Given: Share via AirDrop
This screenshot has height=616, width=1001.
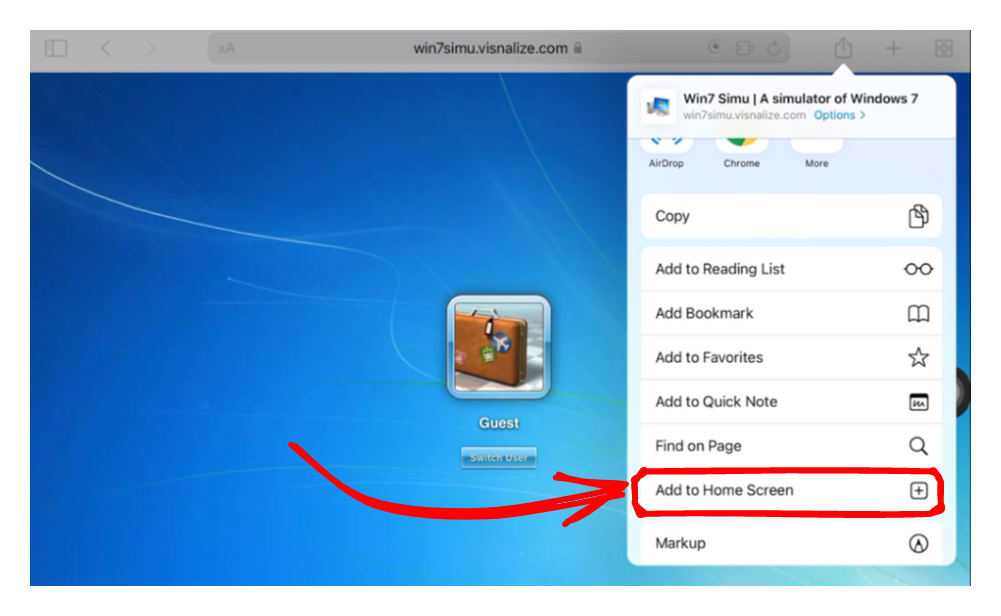Looking at the screenshot, I should [666, 146].
